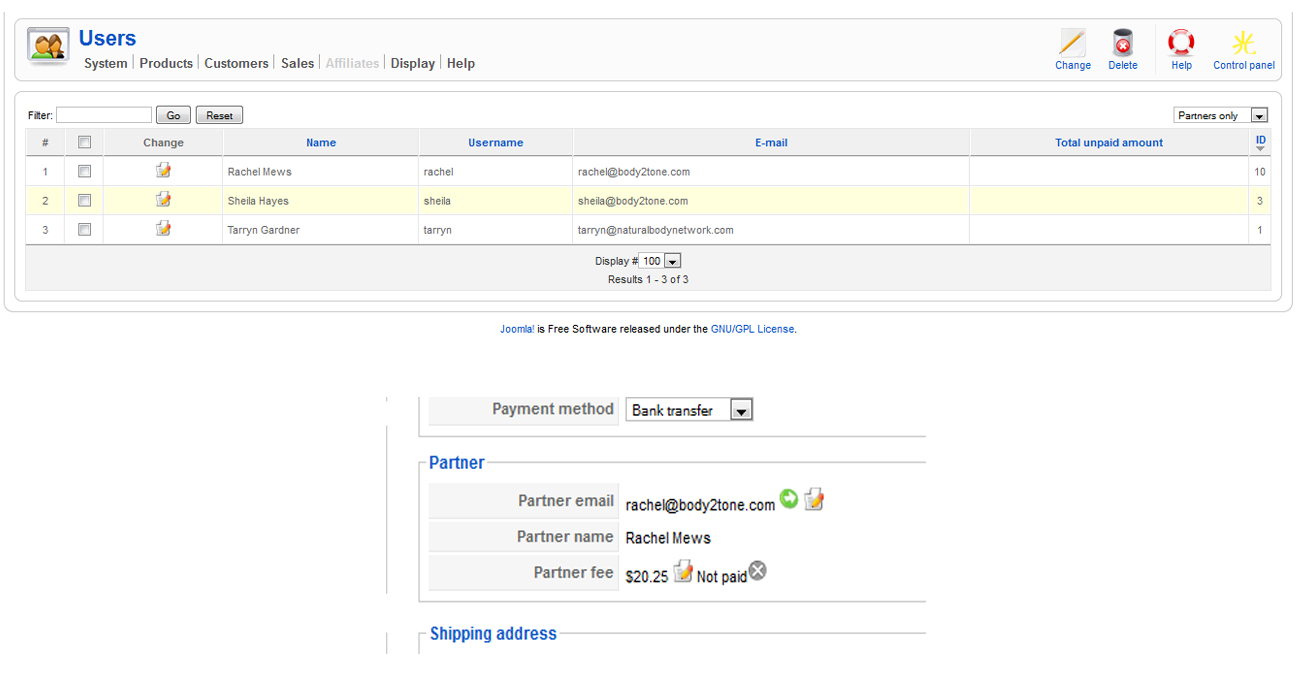Click the green arrow beside partner email
This screenshot has height=687, width=1312.
(789, 498)
